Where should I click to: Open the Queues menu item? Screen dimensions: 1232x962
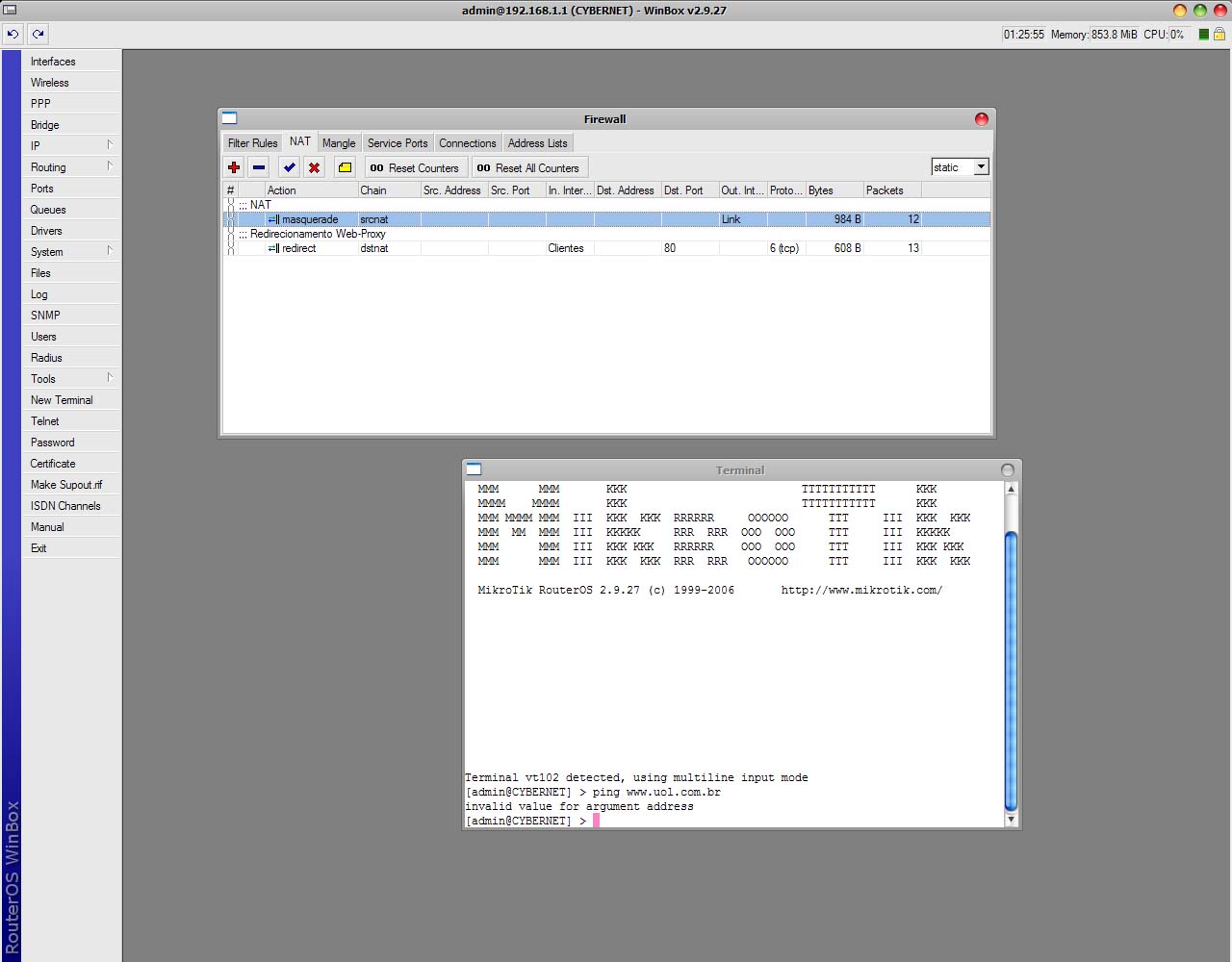[x=72, y=210]
